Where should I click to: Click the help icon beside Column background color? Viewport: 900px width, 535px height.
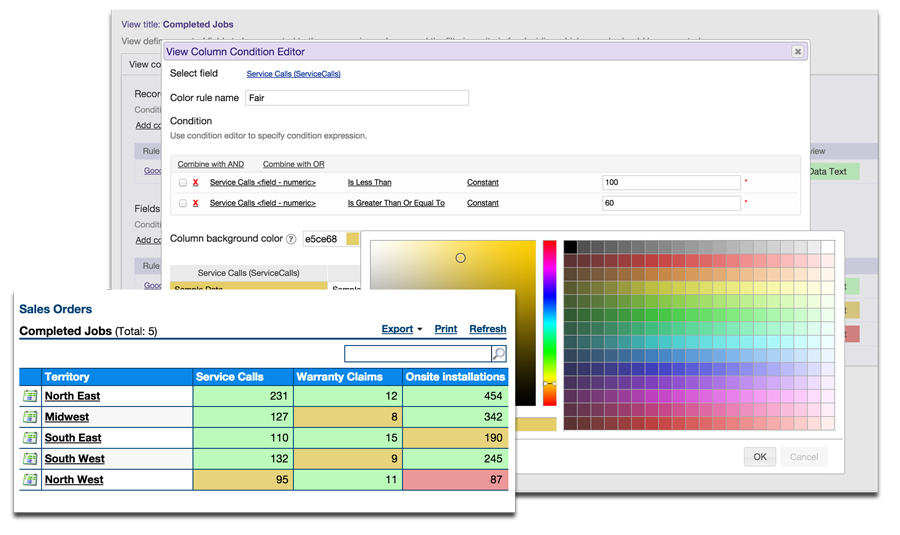[x=291, y=239]
